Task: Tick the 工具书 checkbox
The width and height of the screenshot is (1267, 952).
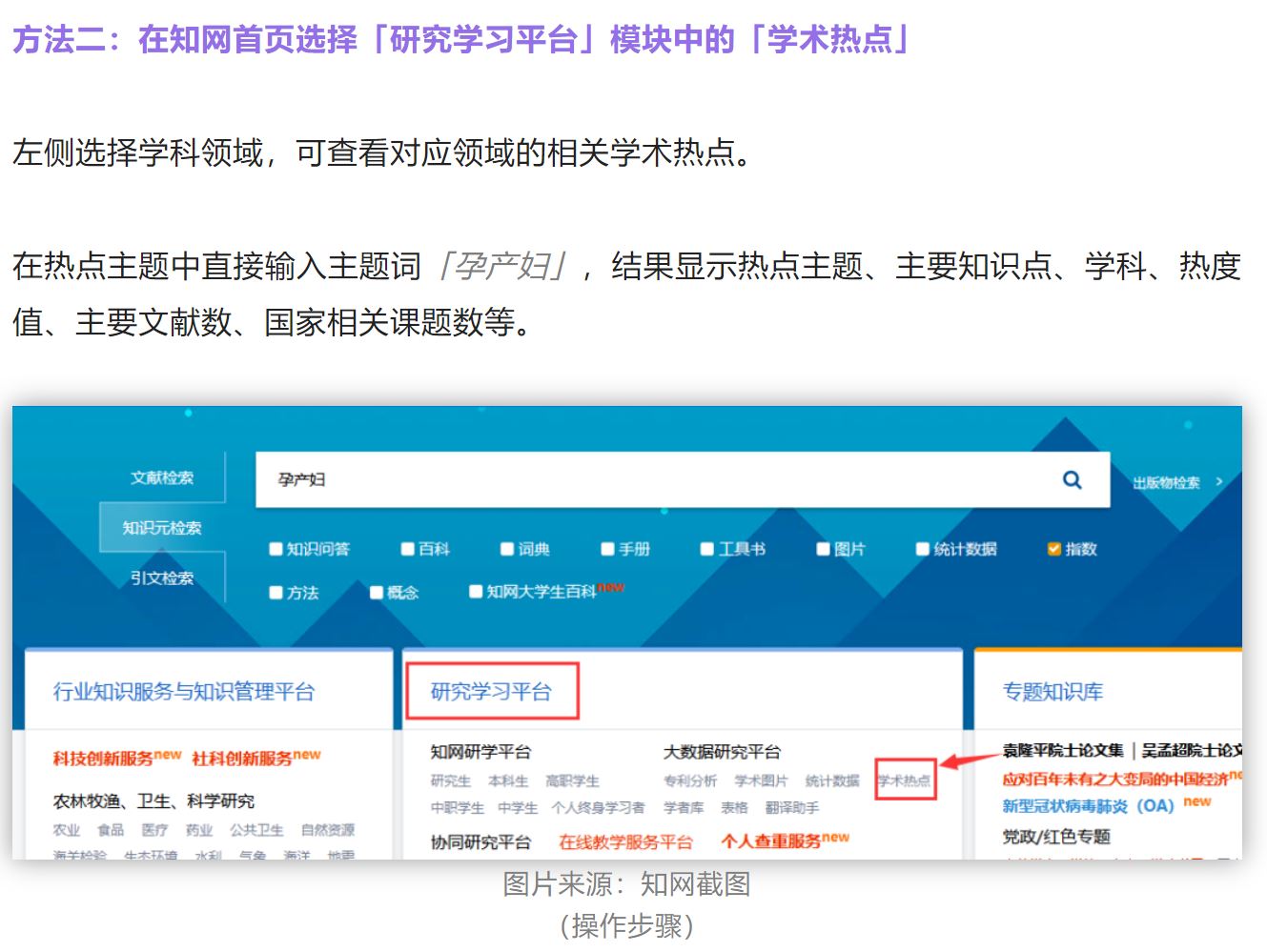Action: 707,549
